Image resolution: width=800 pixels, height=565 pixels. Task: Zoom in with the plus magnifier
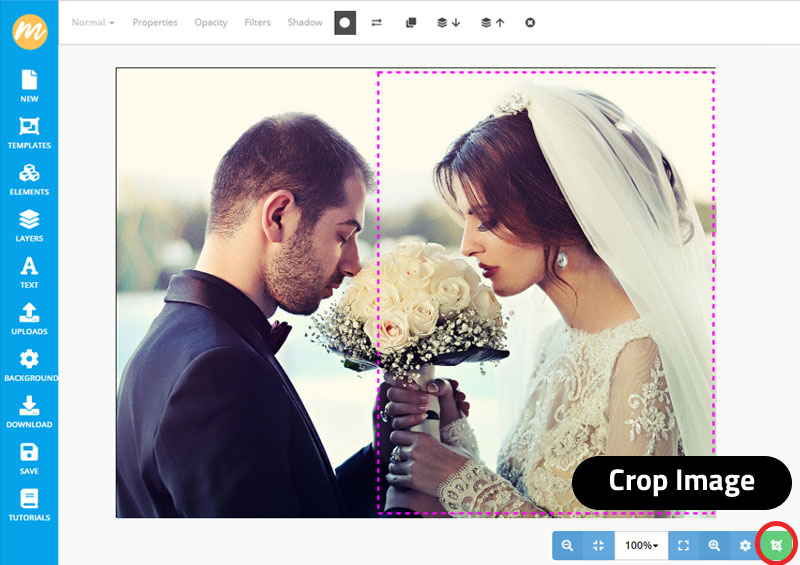pyautogui.click(x=714, y=545)
